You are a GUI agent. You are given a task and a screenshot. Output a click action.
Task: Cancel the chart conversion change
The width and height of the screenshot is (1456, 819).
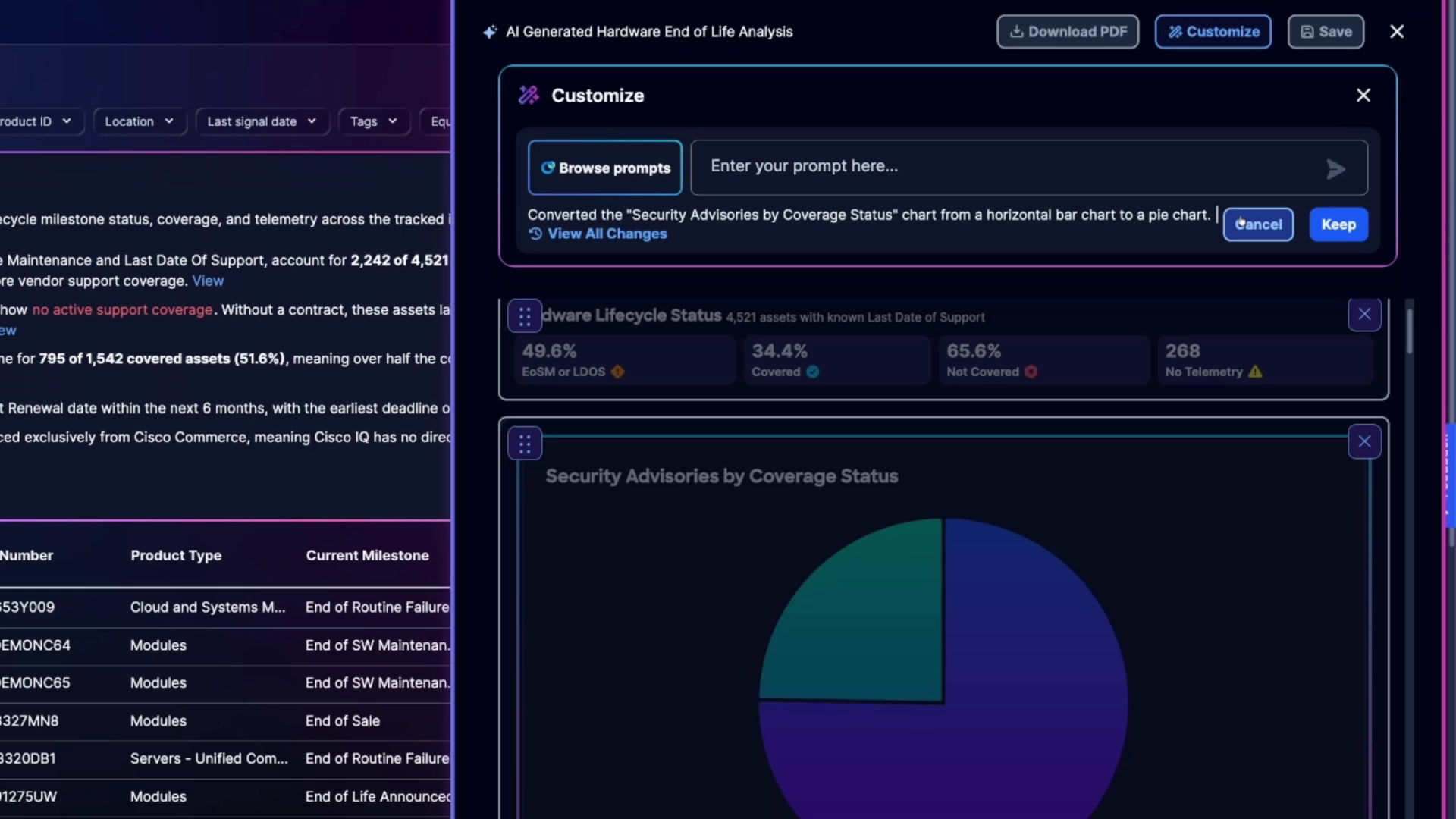(1258, 224)
